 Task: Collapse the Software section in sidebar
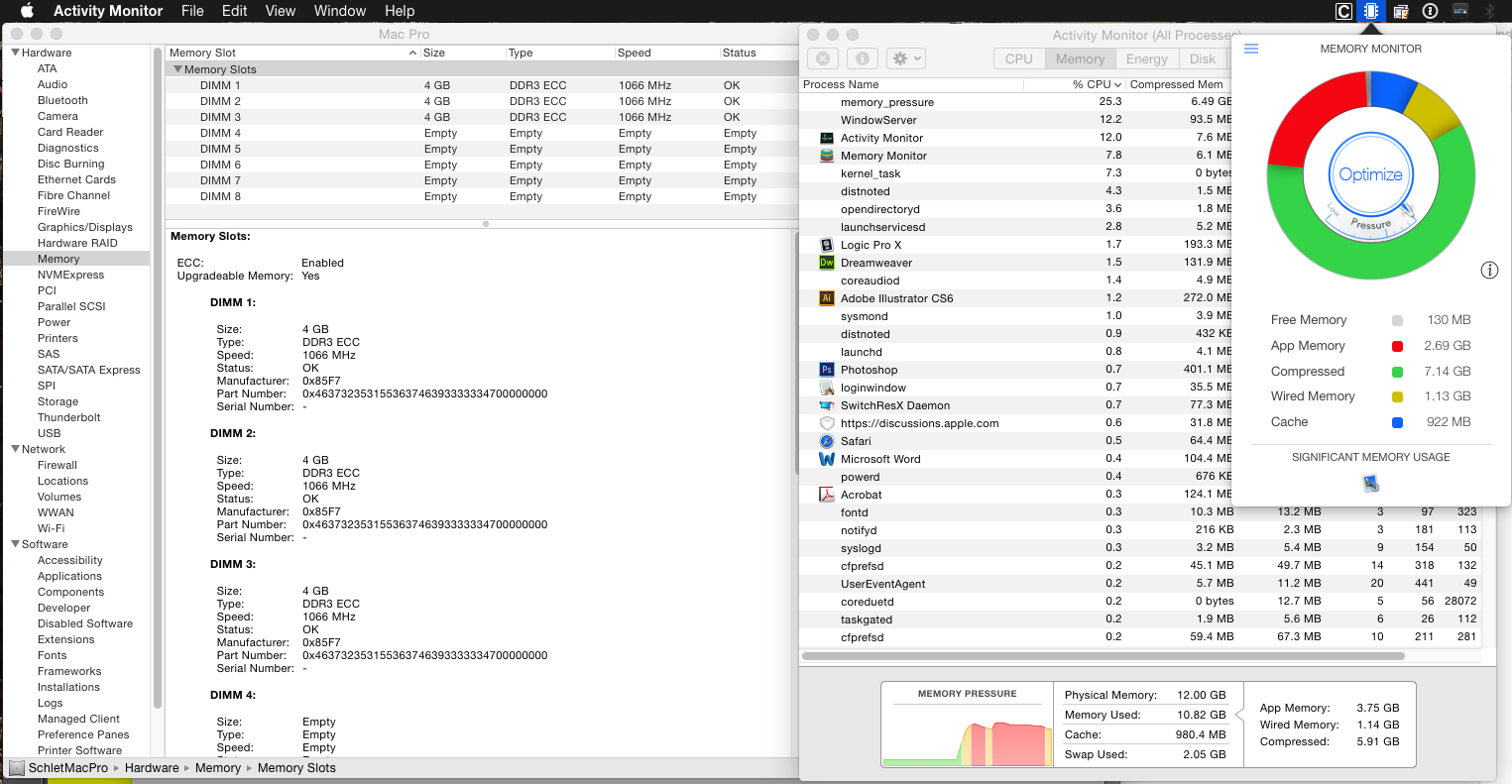point(16,544)
